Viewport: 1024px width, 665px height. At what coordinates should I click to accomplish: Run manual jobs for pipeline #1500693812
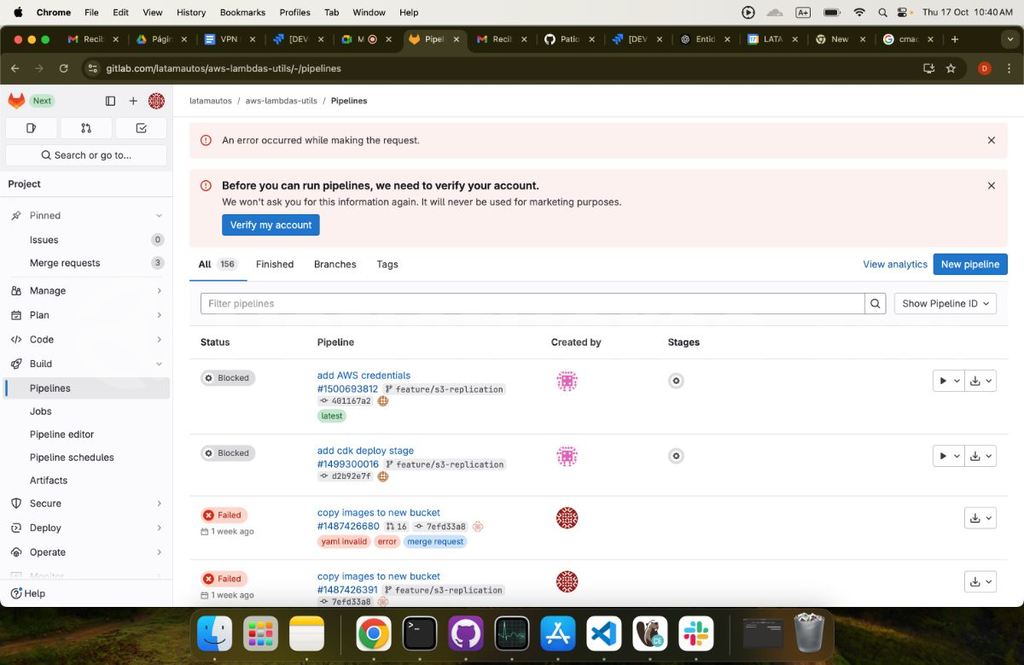[948, 381]
